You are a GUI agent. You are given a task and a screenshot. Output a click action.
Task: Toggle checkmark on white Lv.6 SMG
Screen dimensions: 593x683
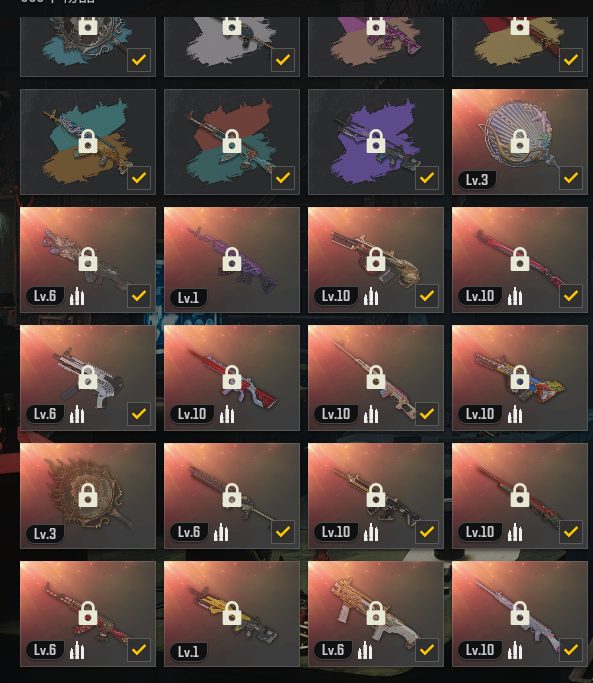click(139, 414)
